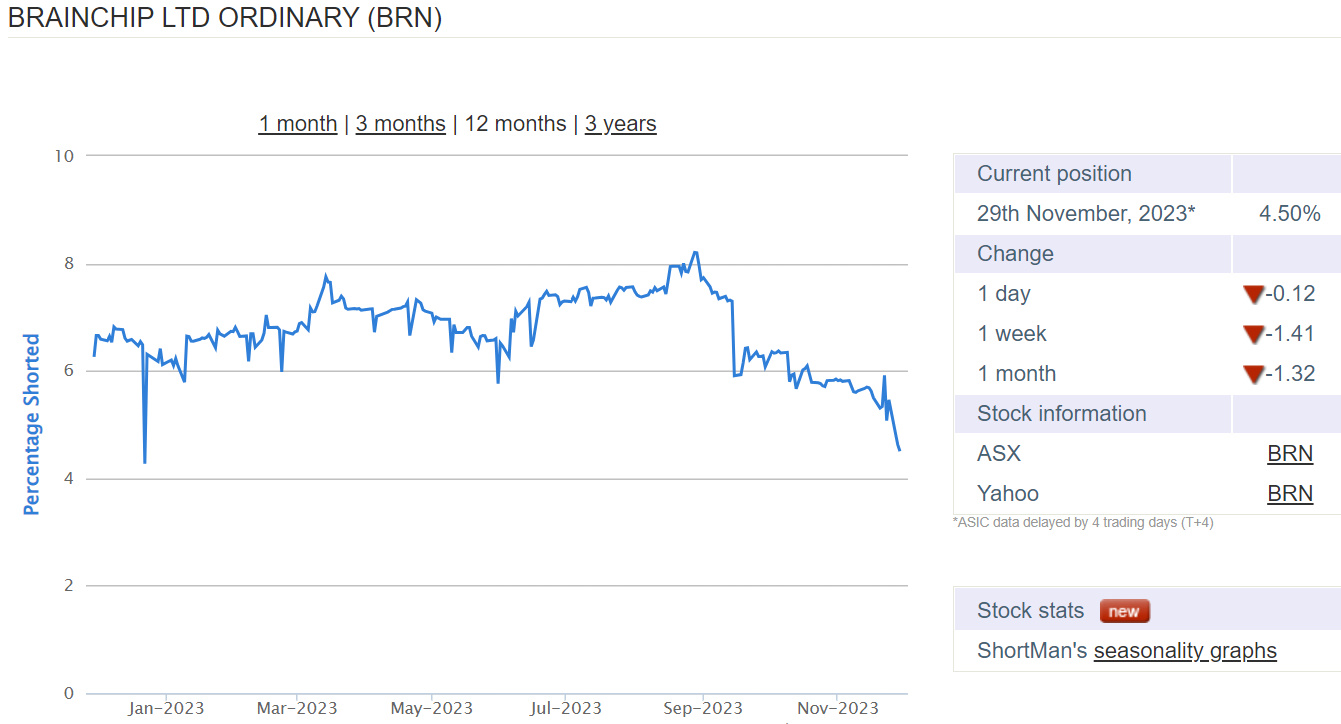Screen dimensions: 1341x724
Task: Click the red down arrow in the 1 week row
Action: coord(1253,334)
